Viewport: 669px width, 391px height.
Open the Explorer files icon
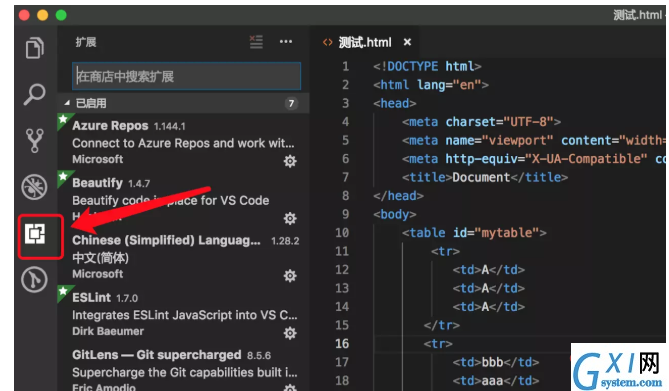pos(35,48)
